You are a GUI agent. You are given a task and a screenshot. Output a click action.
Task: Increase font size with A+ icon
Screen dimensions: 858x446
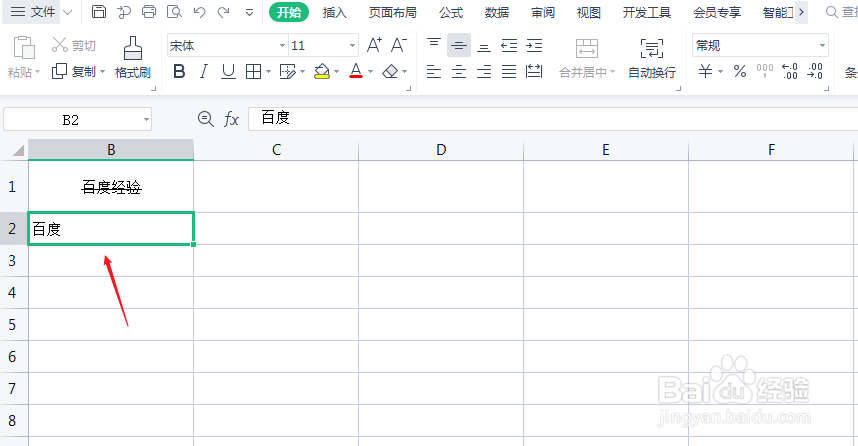374,45
